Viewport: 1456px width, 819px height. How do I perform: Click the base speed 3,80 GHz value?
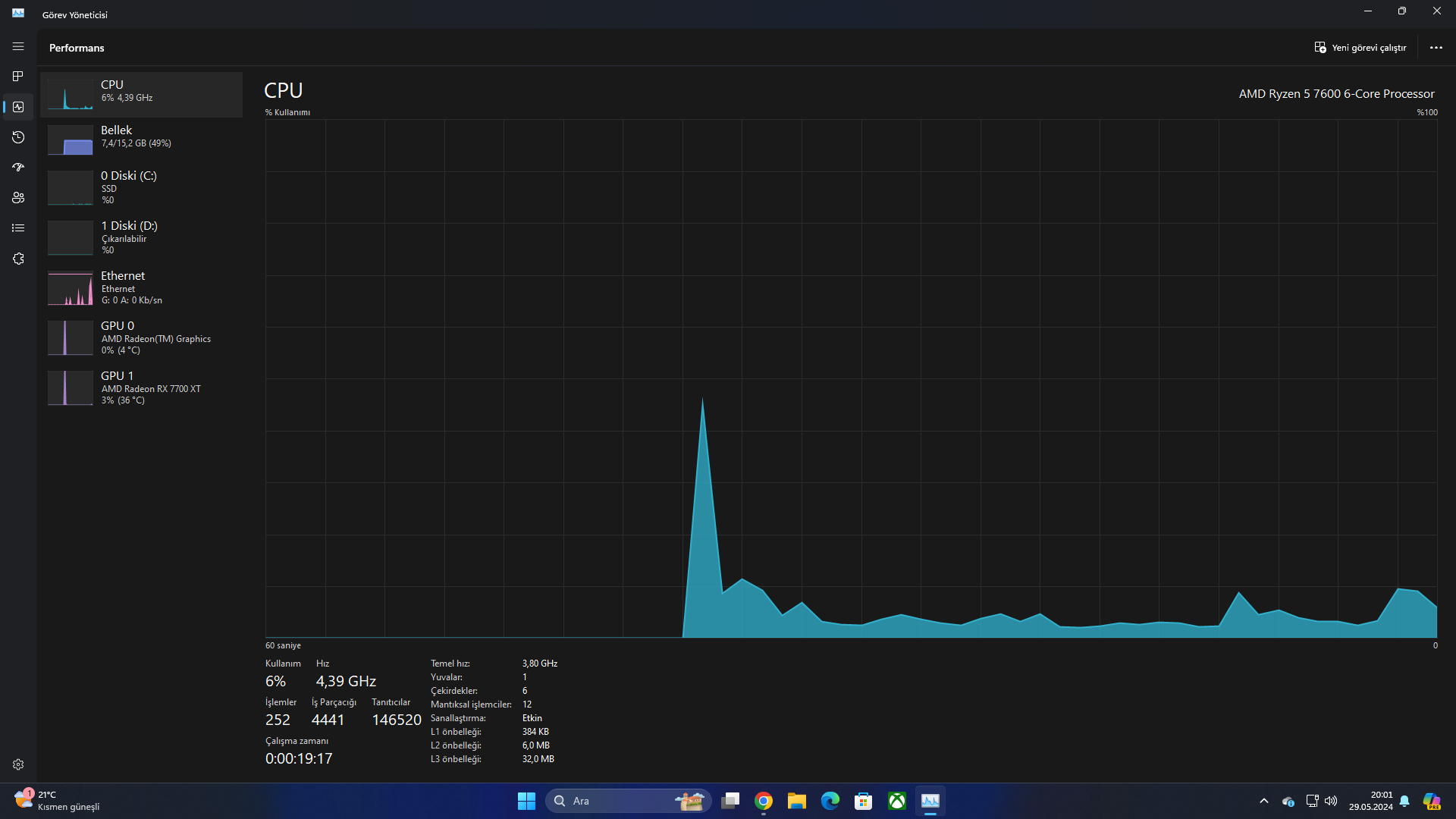pos(540,664)
